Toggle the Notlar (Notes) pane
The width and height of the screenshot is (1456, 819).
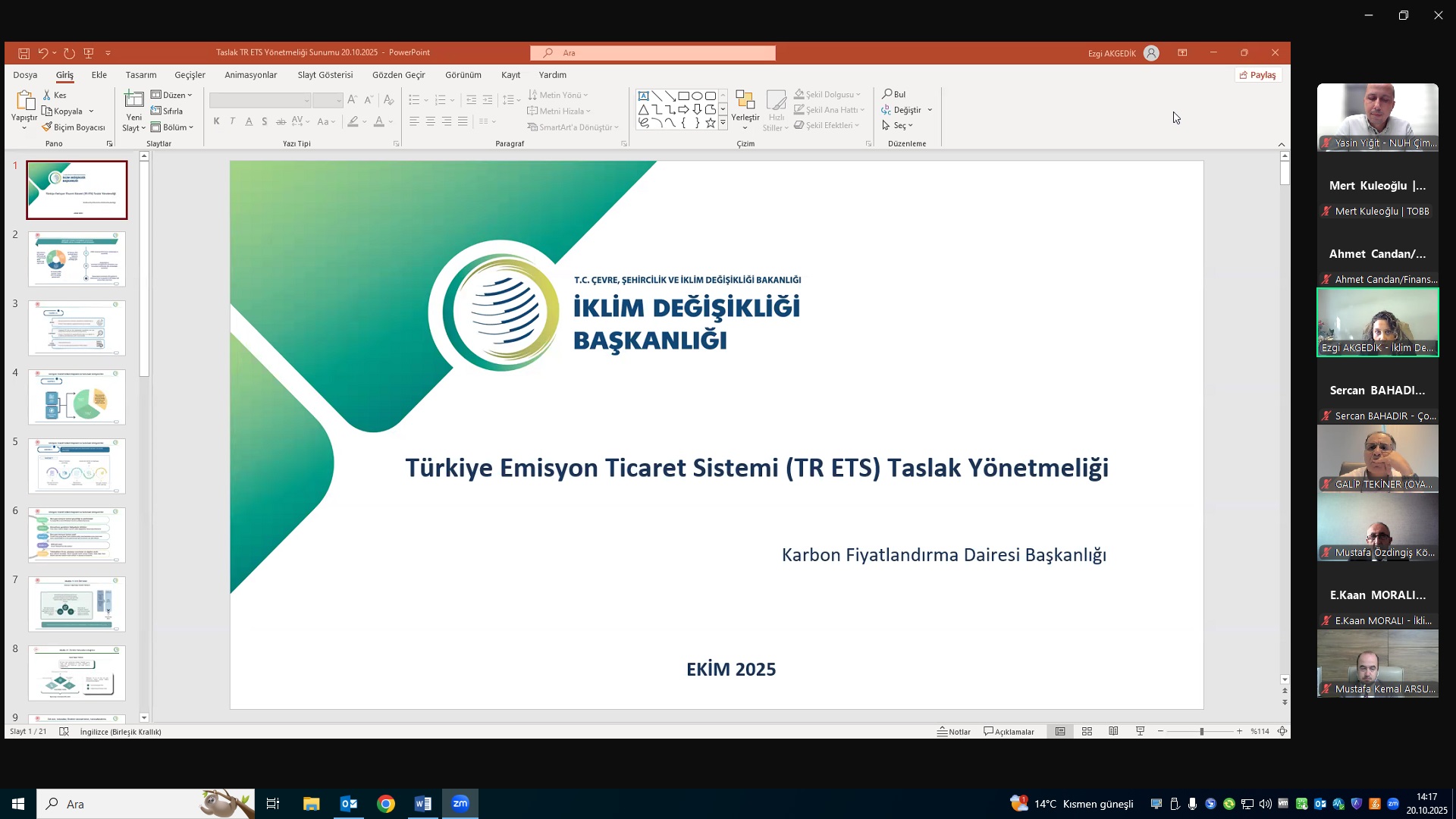tap(954, 732)
